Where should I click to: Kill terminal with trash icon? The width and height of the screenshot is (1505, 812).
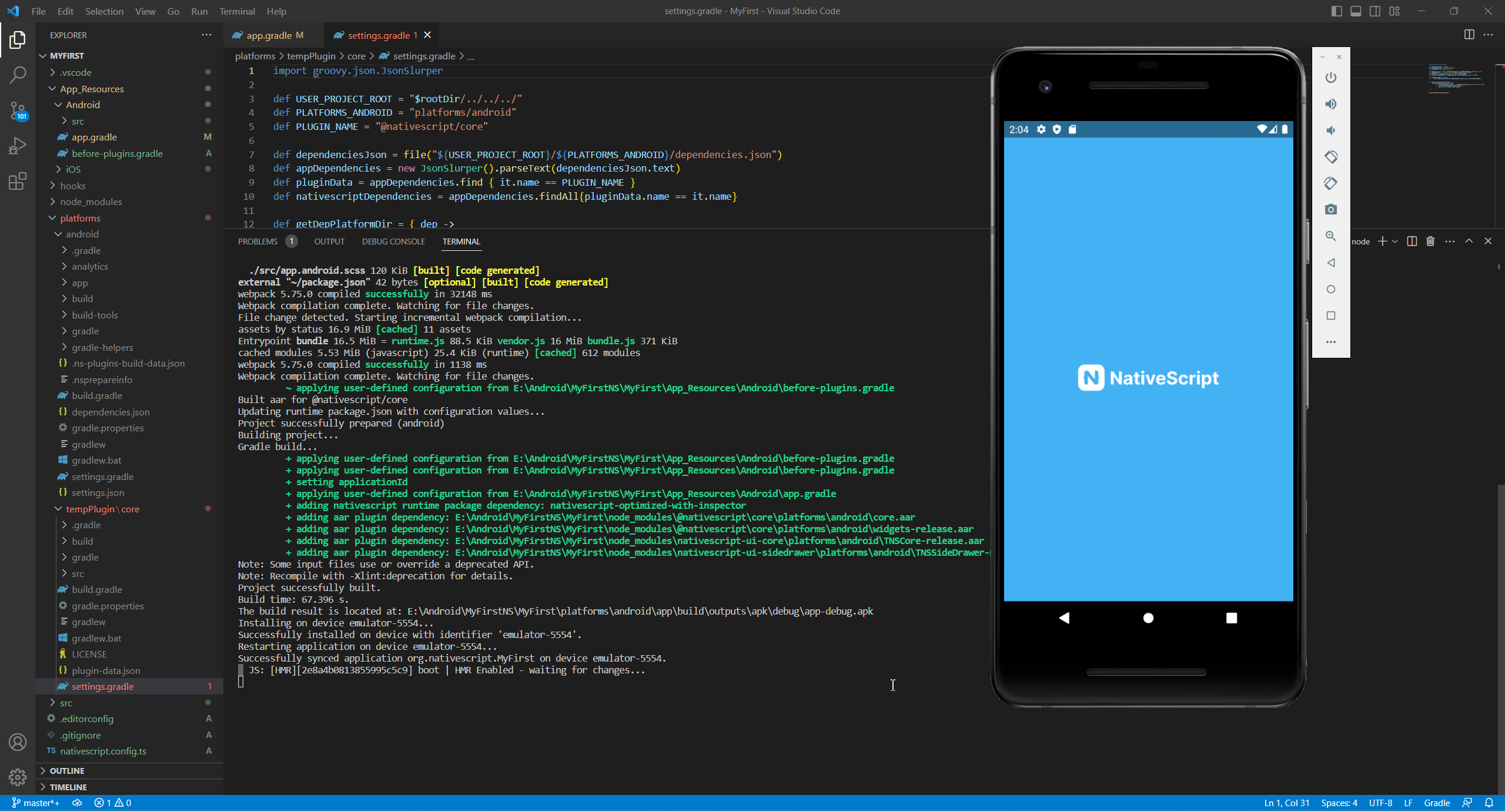click(1430, 241)
